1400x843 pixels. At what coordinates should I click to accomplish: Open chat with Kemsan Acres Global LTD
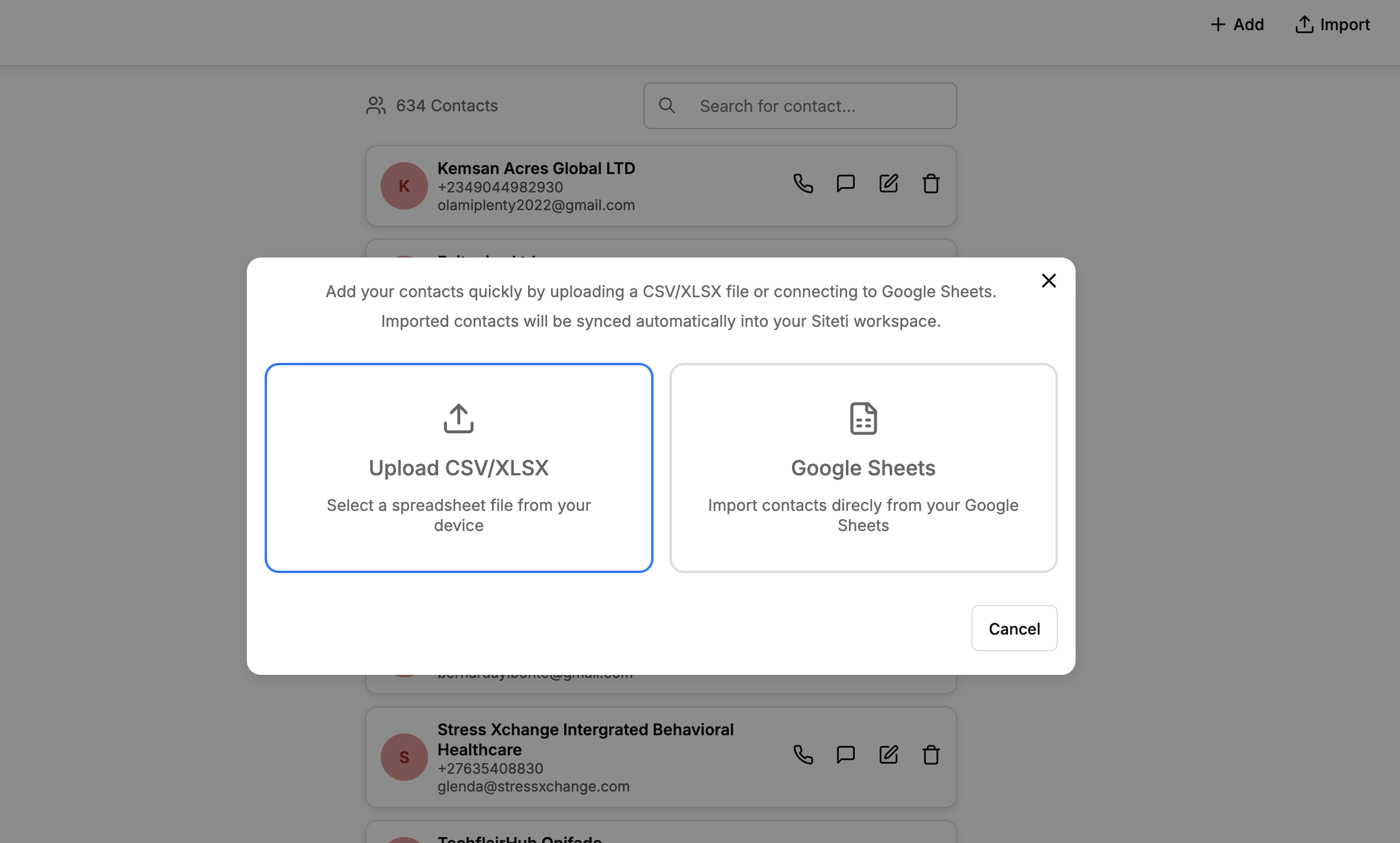(845, 184)
